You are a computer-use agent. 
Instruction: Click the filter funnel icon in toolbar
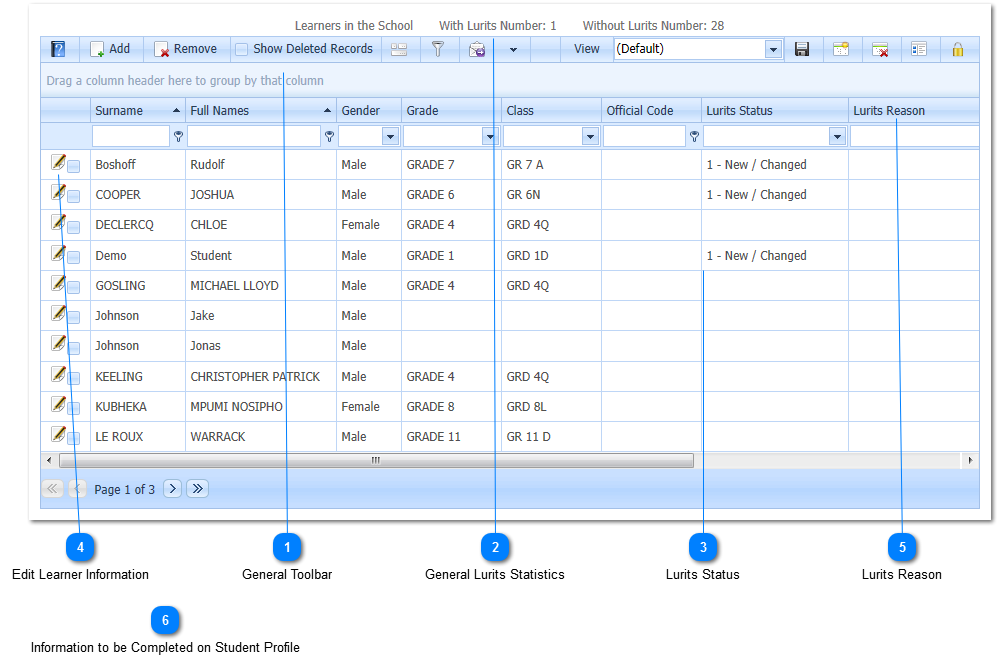click(x=437, y=49)
